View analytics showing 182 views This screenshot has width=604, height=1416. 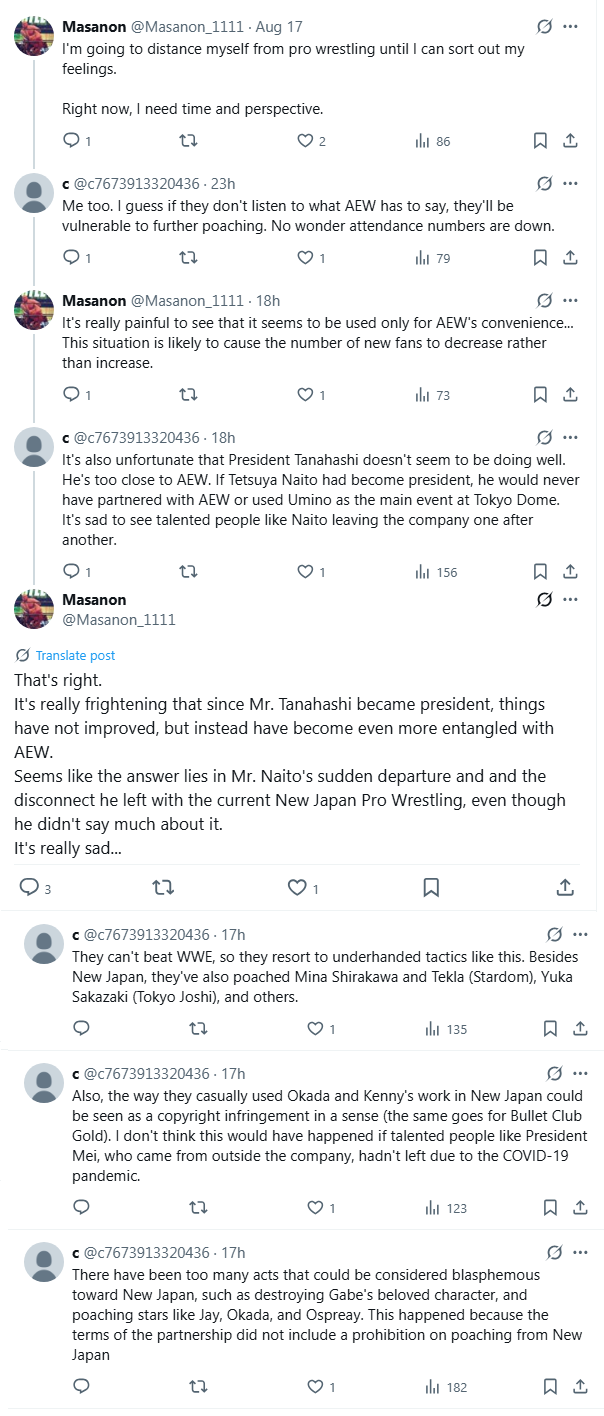446,1387
